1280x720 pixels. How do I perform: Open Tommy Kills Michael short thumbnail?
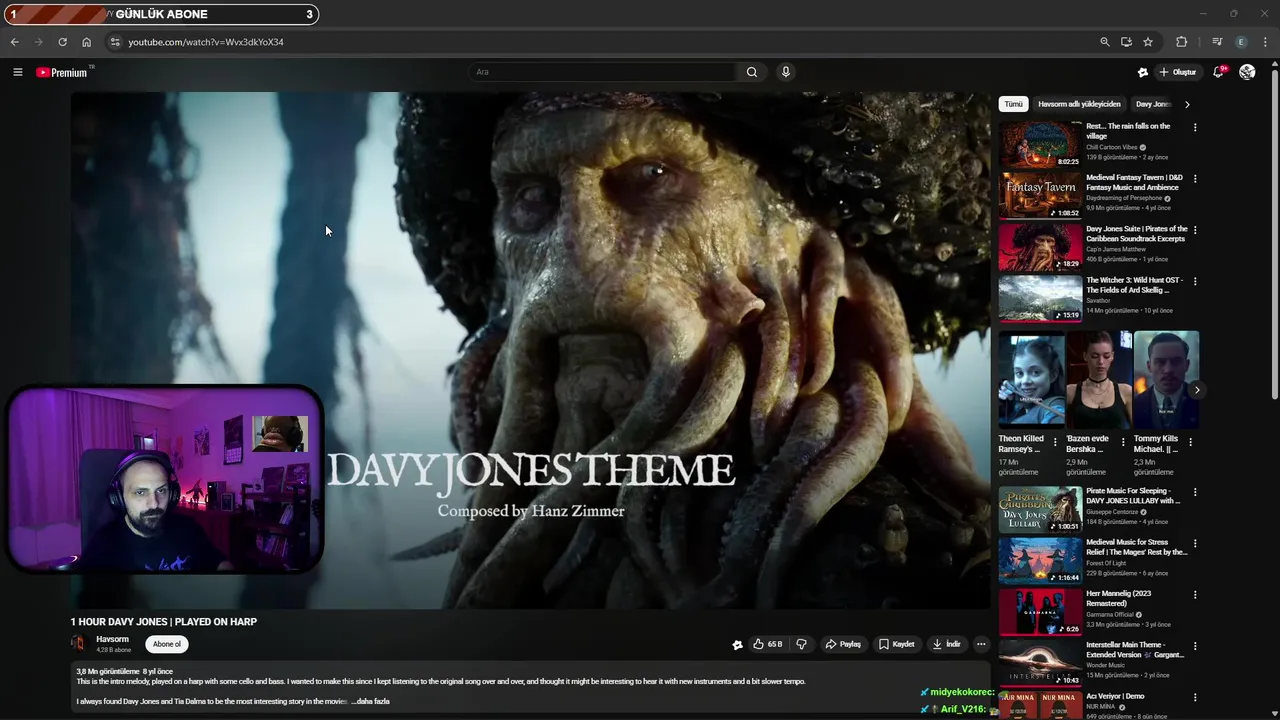tap(1166, 380)
